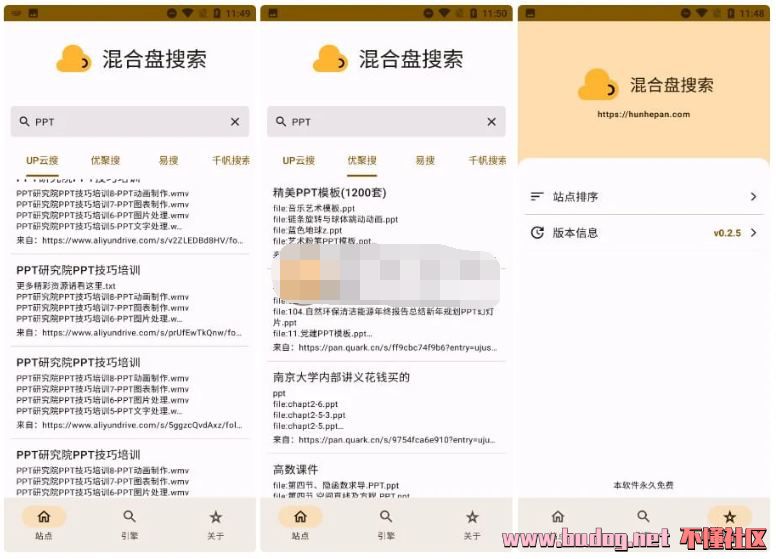The image size is (776, 559).
Task: Tap Wi-Fi icon in left screen status bar
Action: click(187, 13)
